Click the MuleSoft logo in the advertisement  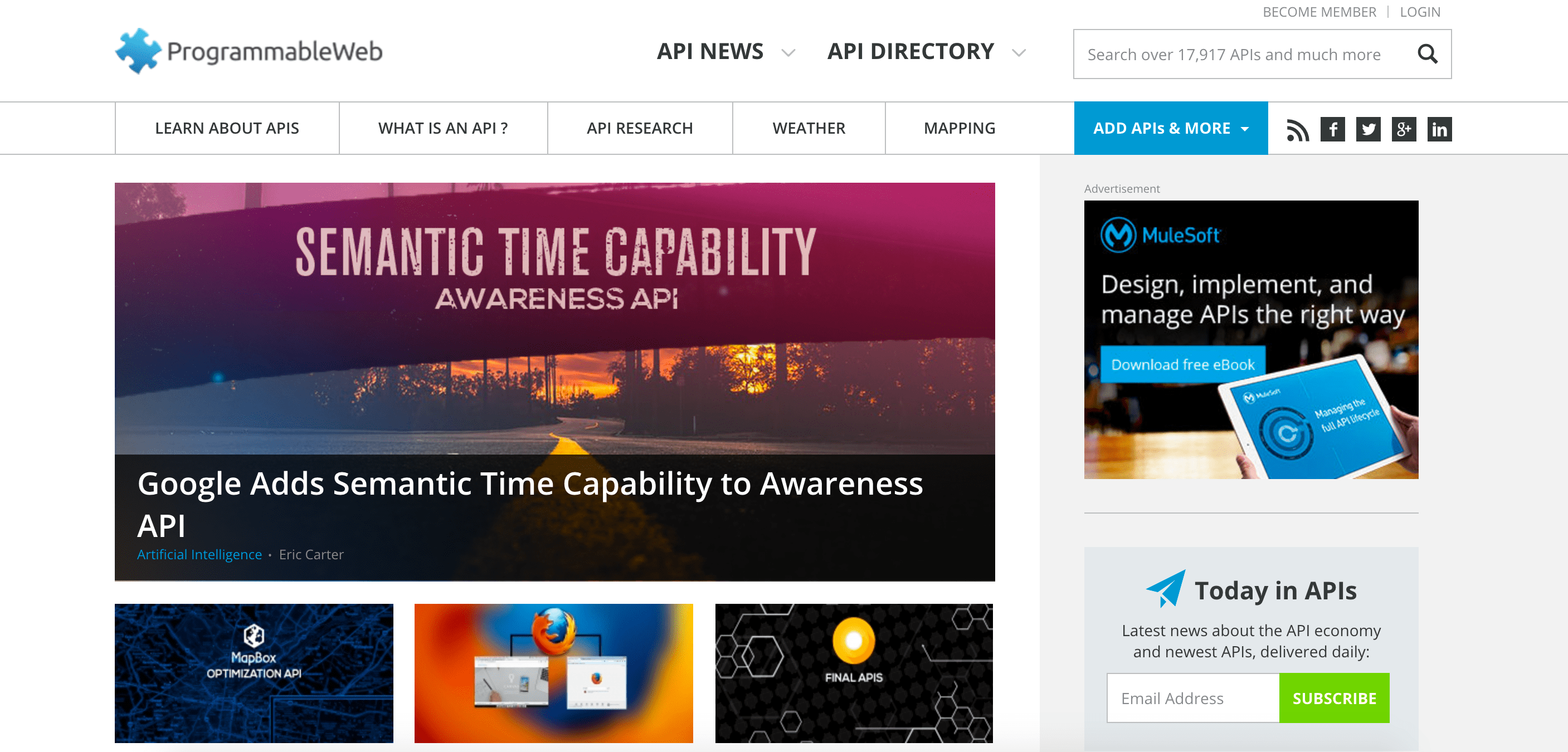pos(1160,235)
